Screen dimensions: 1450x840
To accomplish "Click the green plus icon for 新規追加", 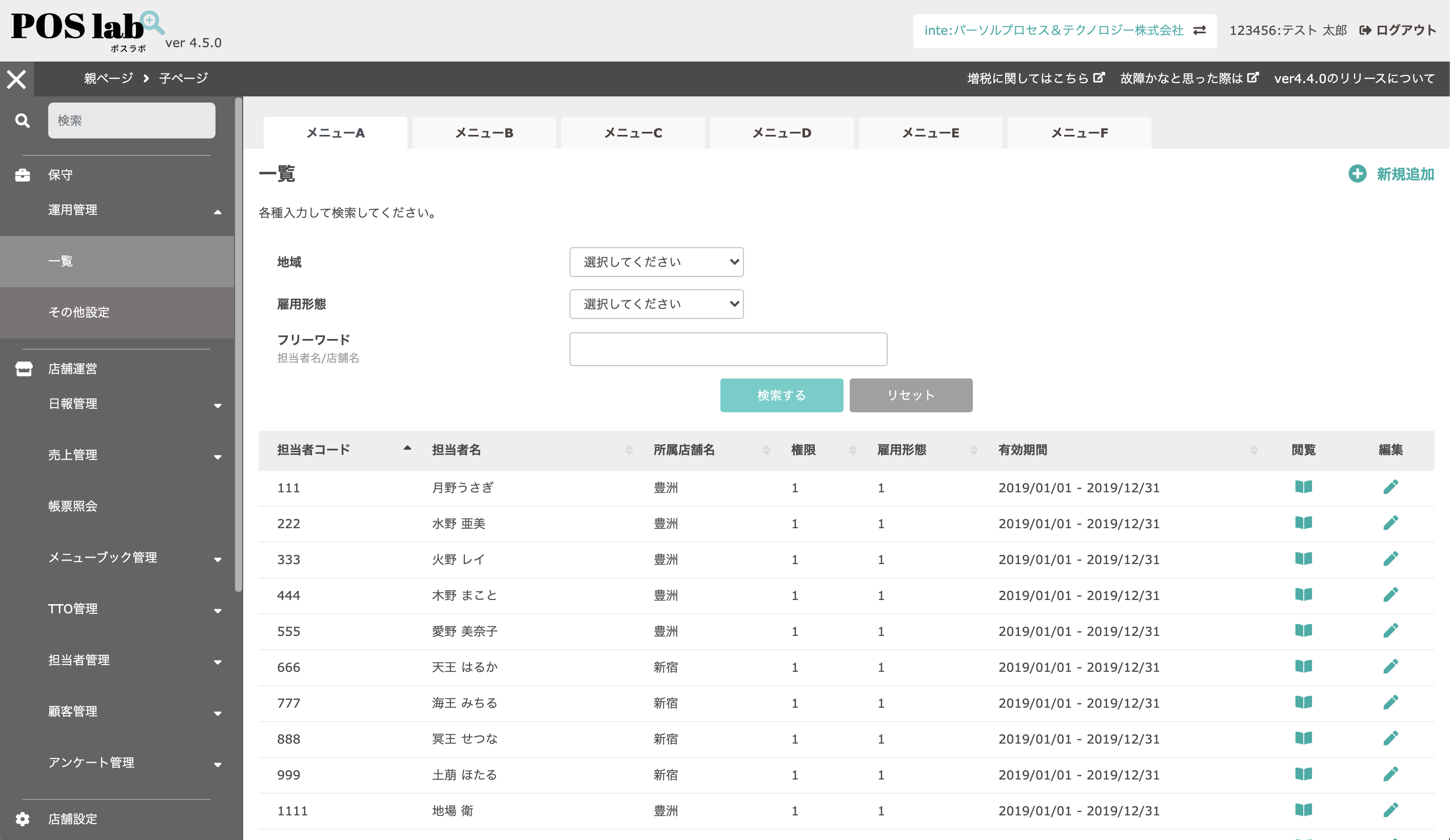I will tap(1357, 174).
